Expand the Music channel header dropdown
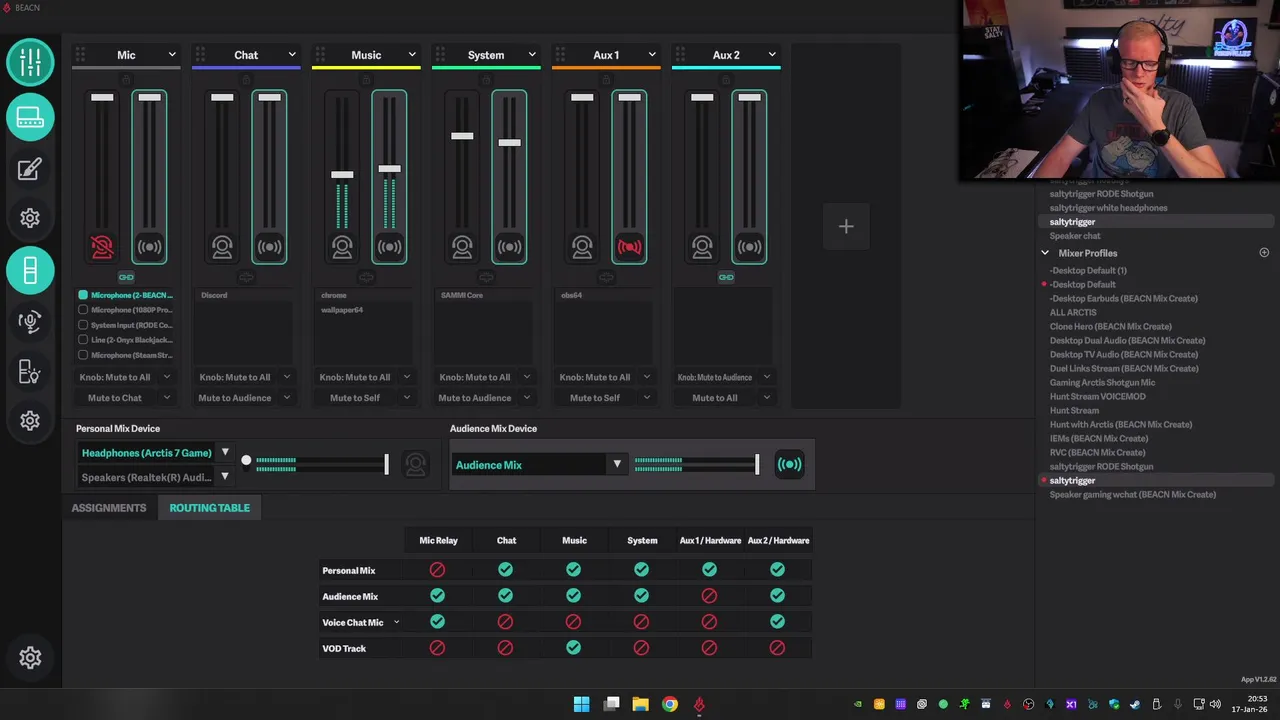 click(x=412, y=55)
